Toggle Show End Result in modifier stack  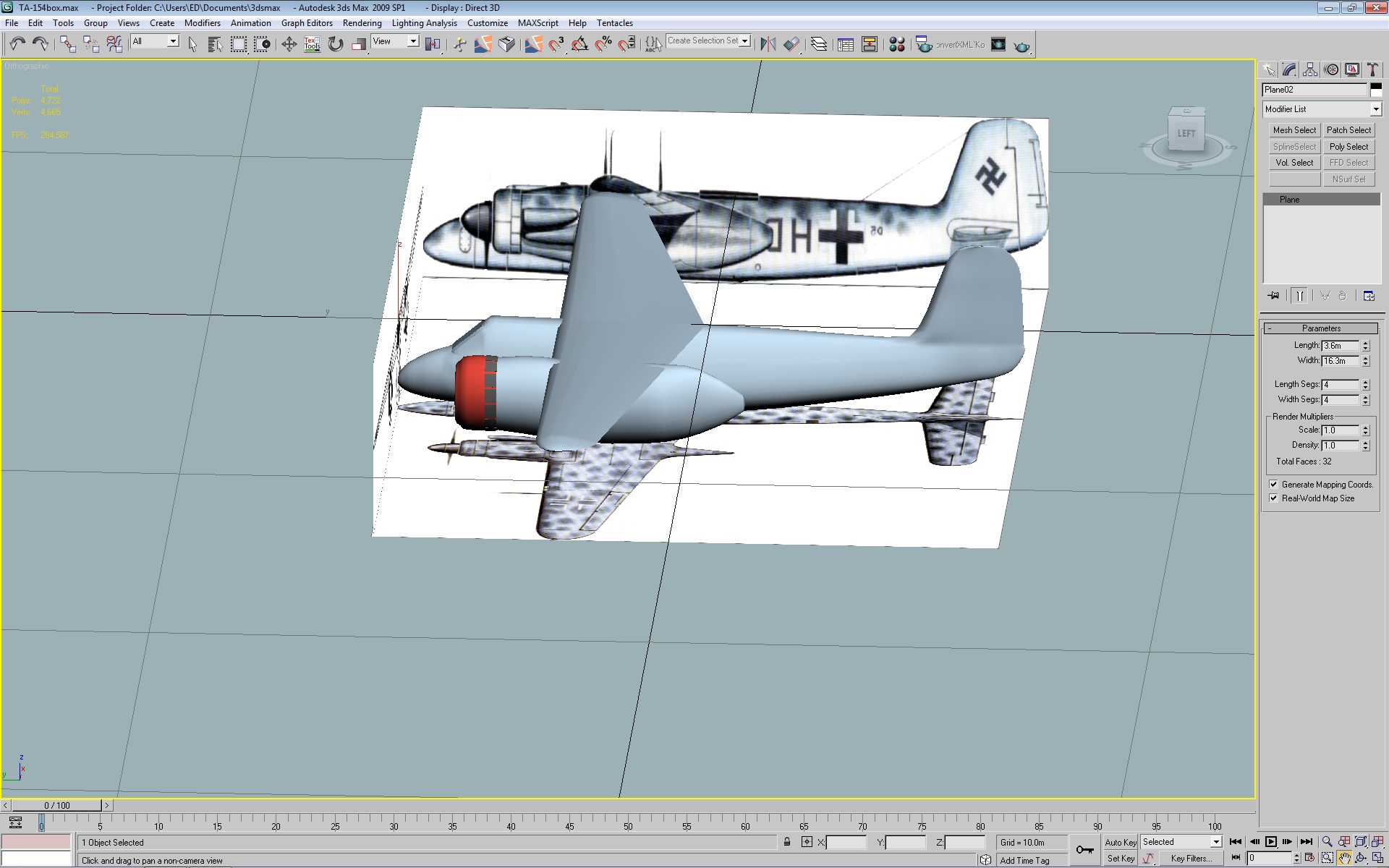[x=1299, y=295]
